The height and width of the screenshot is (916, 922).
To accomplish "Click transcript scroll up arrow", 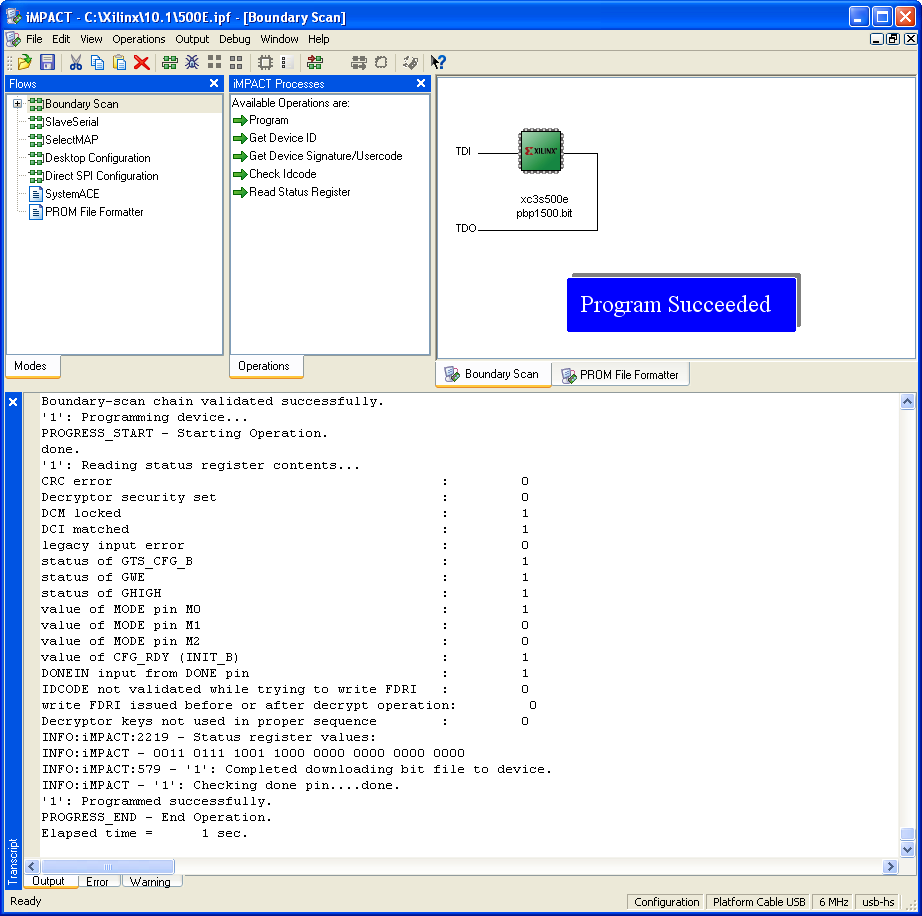I will click(907, 402).
